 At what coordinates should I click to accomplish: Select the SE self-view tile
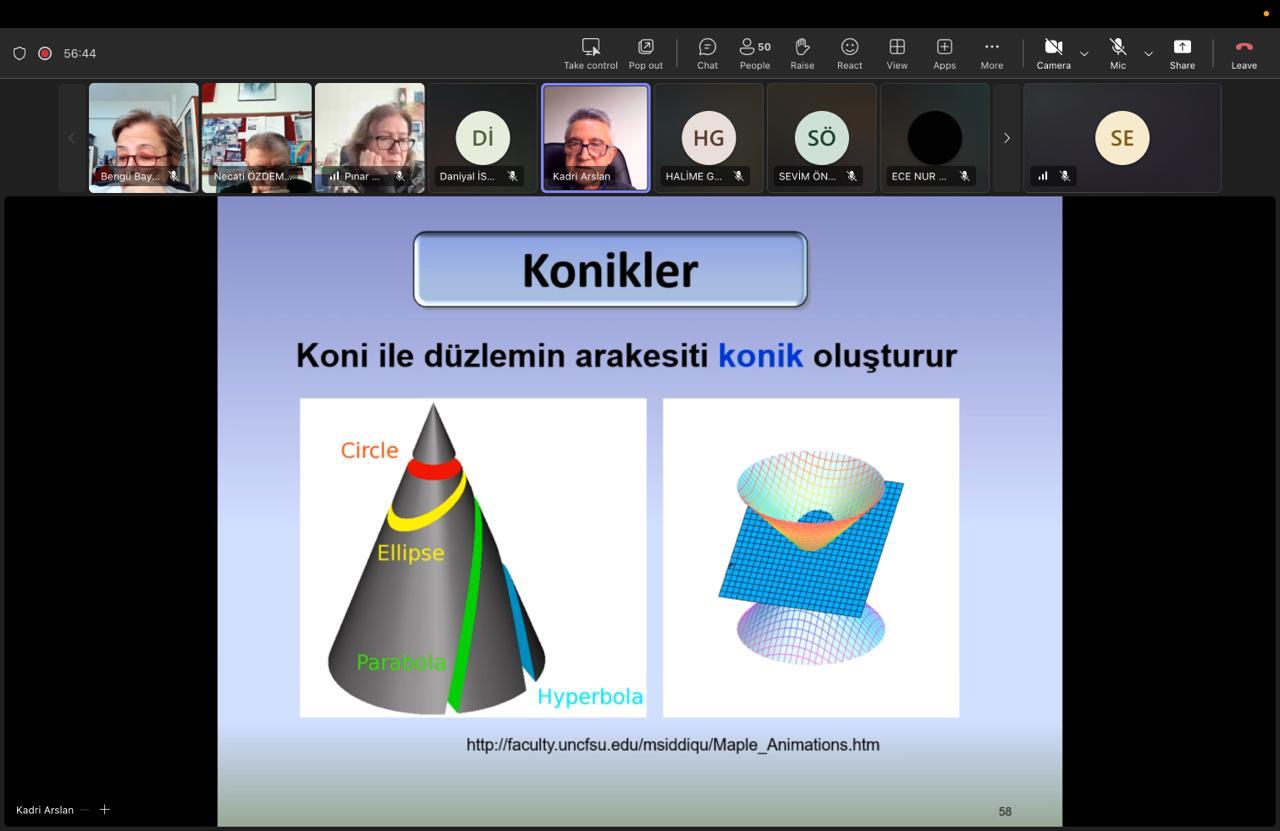1122,138
